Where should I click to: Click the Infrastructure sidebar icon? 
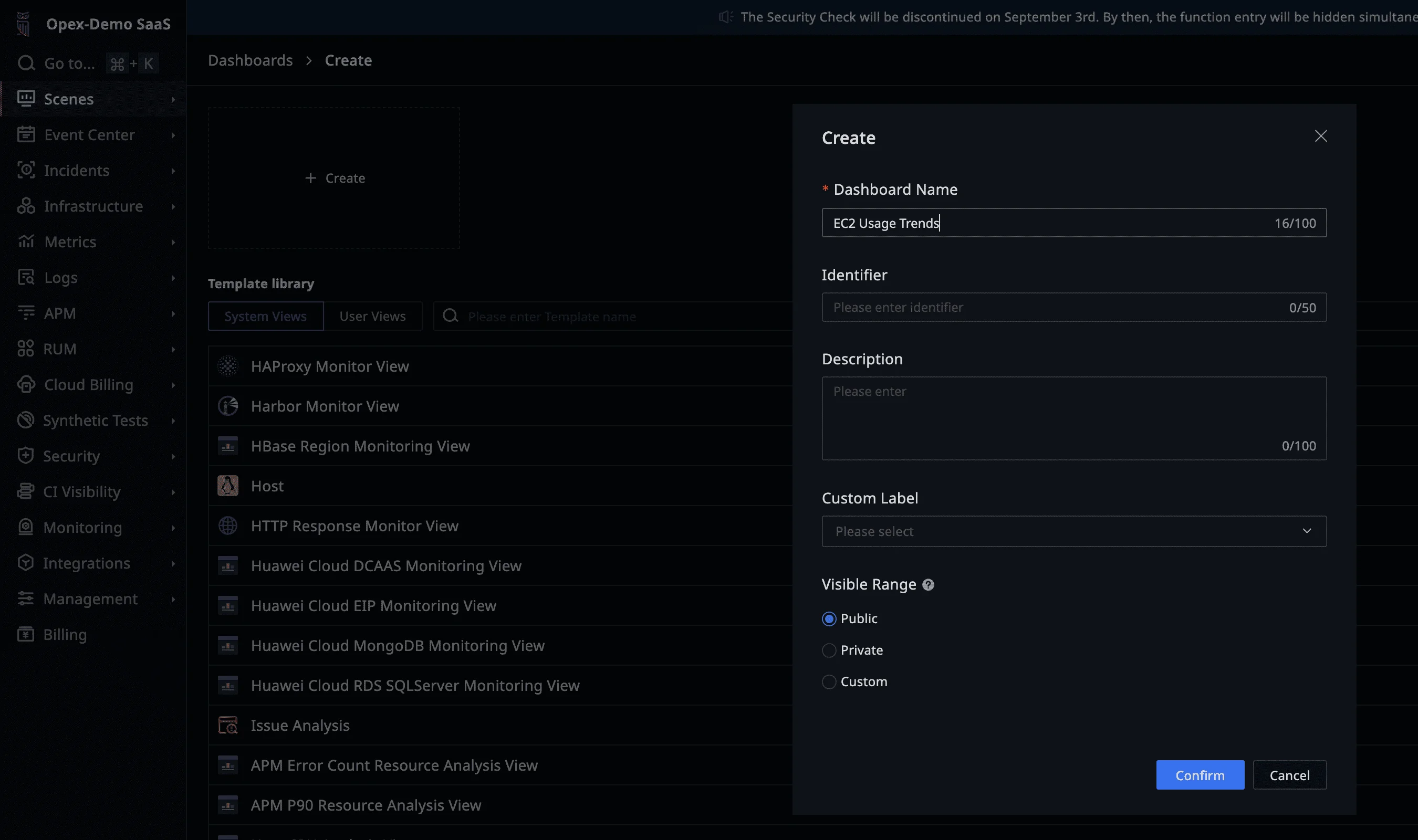tap(26, 206)
